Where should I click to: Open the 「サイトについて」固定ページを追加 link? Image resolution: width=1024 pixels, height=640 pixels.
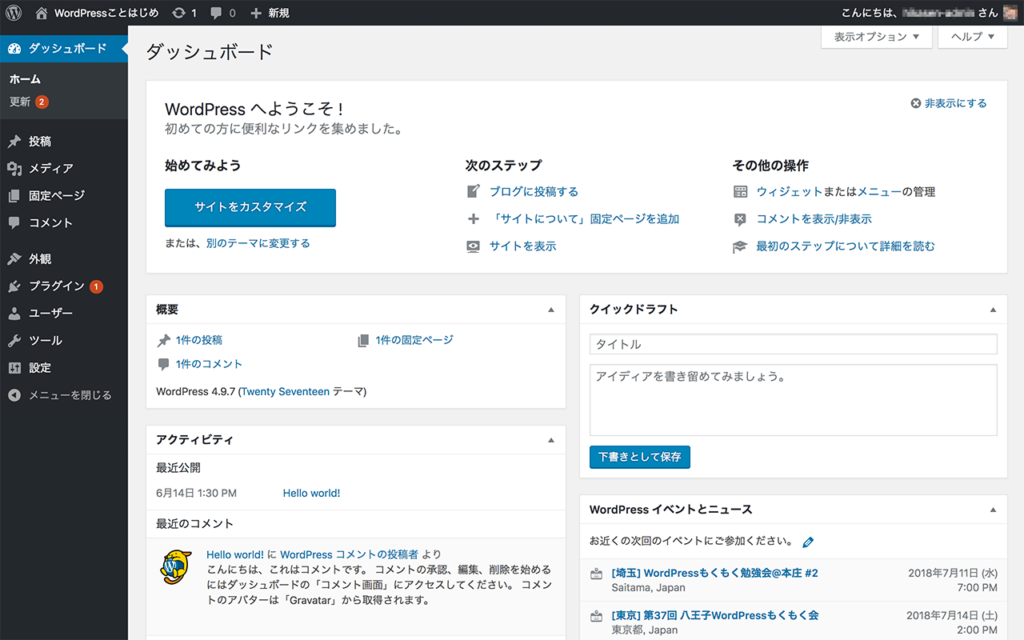584,219
